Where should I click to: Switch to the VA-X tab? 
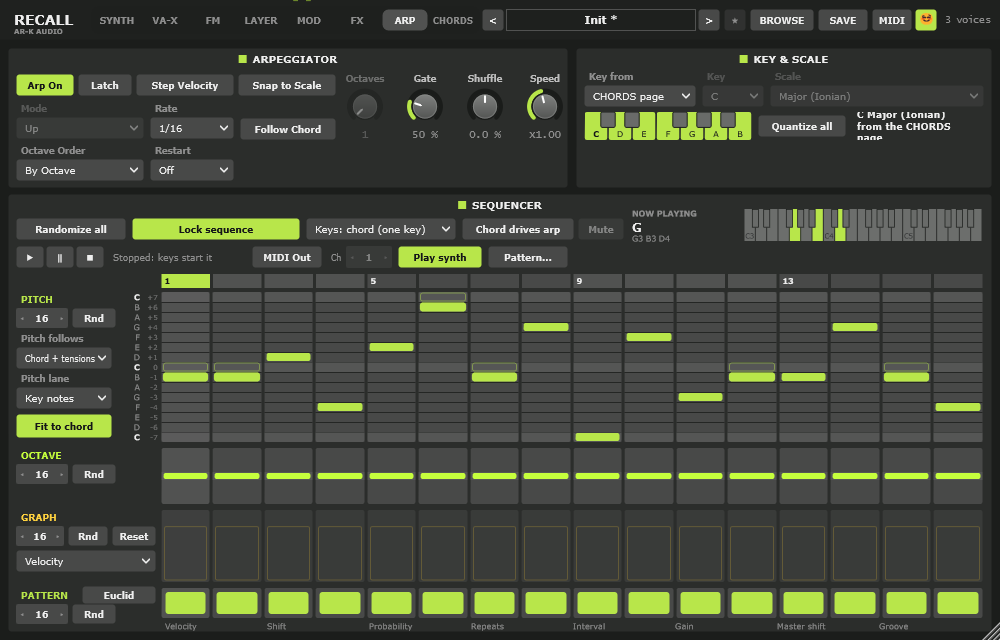tap(165, 20)
